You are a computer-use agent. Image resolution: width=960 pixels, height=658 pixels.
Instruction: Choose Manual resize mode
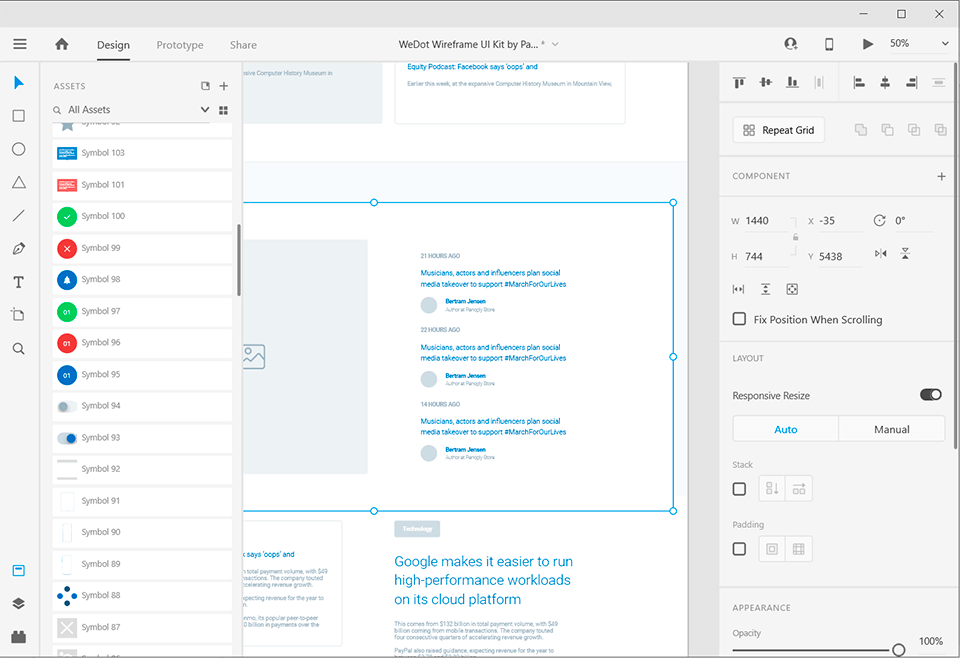[x=891, y=428]
